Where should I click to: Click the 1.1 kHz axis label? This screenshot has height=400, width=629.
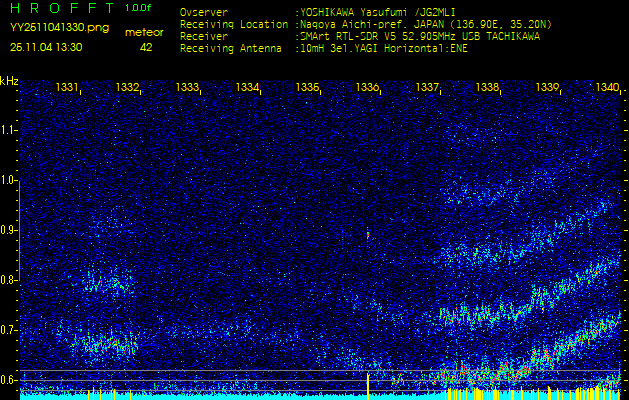(x=8, y=130)
